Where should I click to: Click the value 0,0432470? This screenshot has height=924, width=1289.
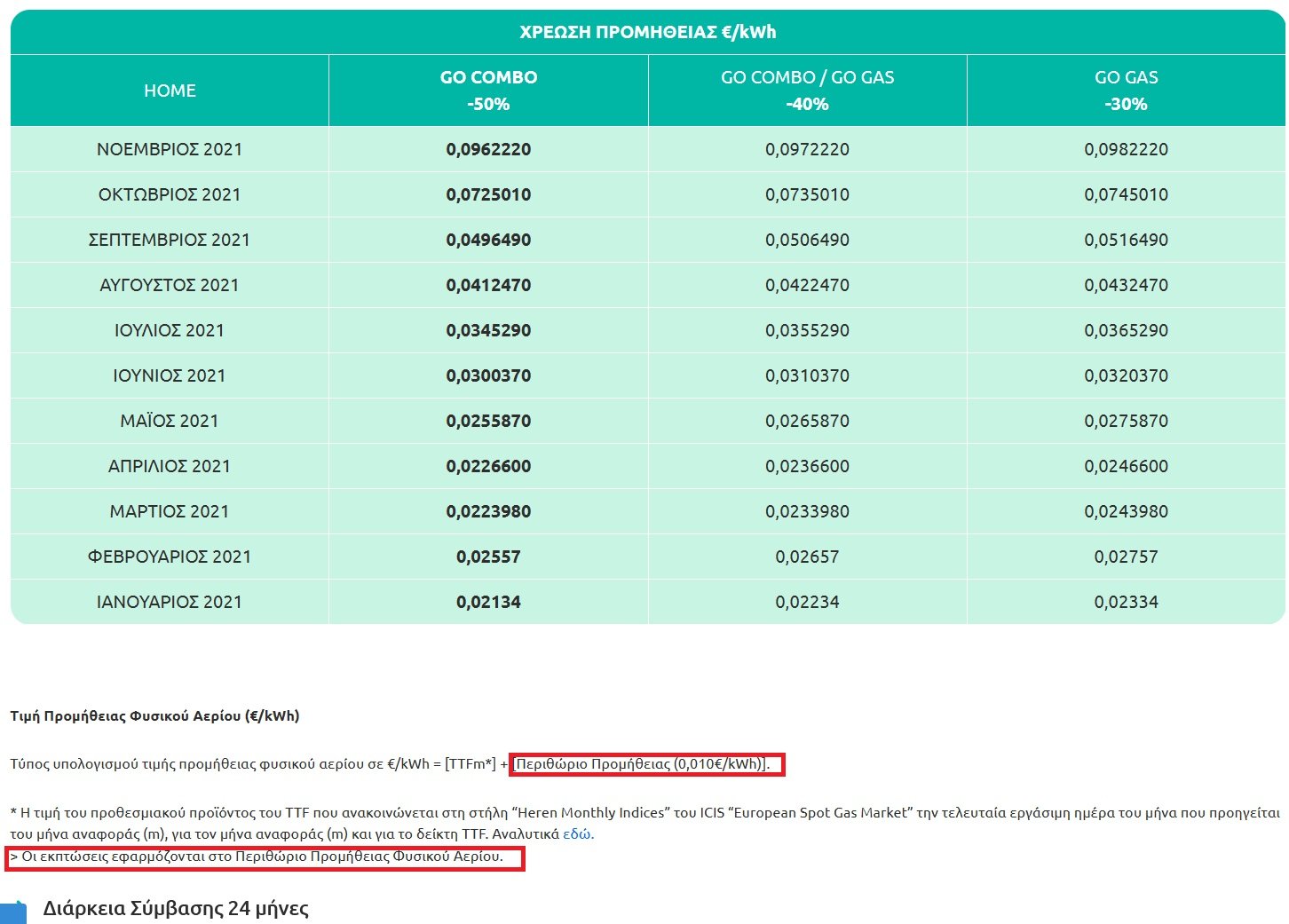click(x=1126, y=285)
